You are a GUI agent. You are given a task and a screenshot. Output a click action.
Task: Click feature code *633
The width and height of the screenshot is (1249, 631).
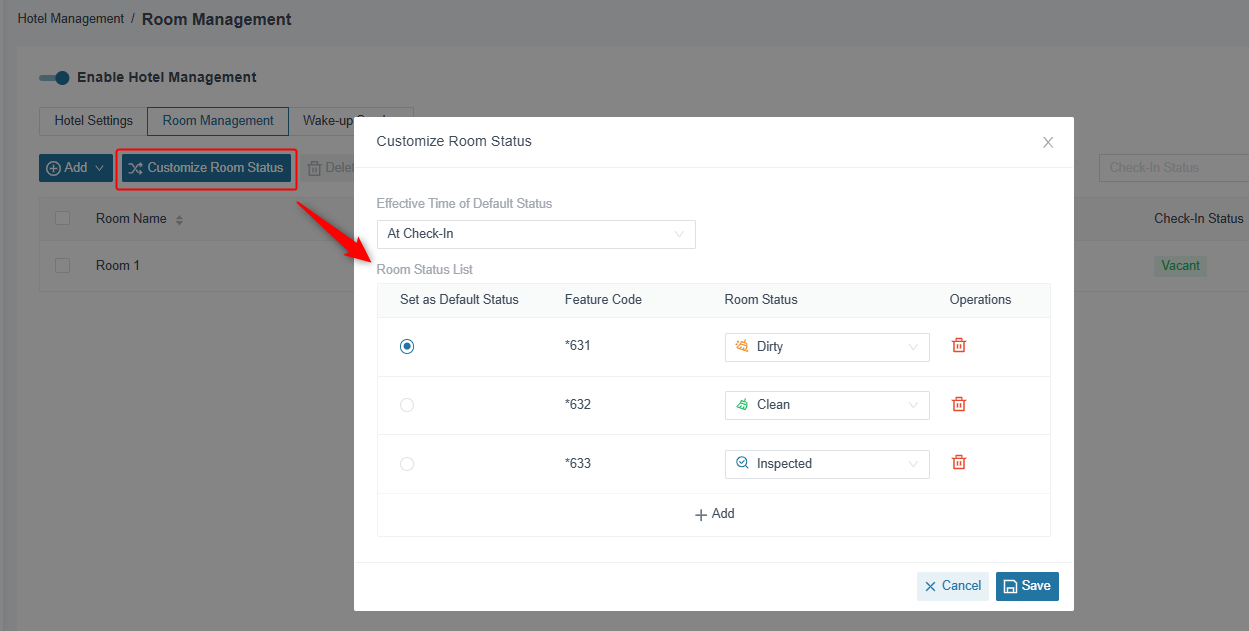click(578, 464)
